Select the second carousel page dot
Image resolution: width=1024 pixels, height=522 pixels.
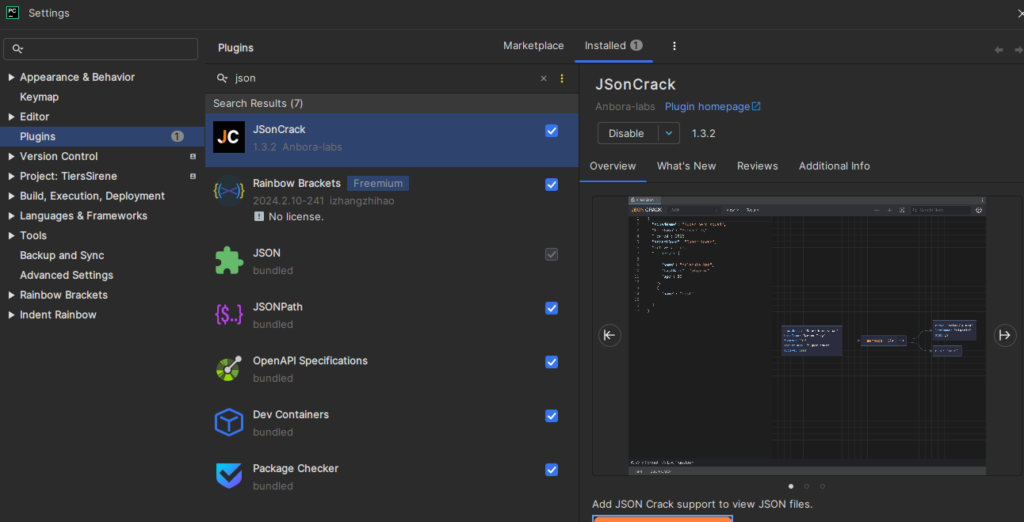pyautogui.click(x=807, y=486)
